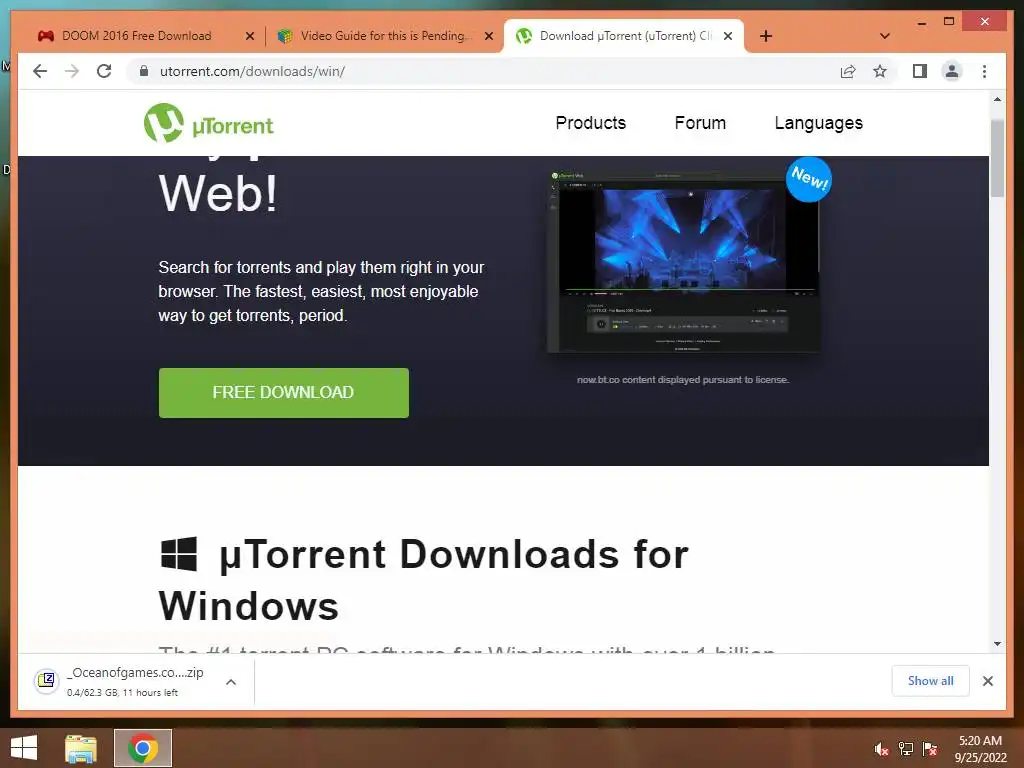Open the Windows Start button
This screenshot has width=1024, height=768.
[24, 748]
